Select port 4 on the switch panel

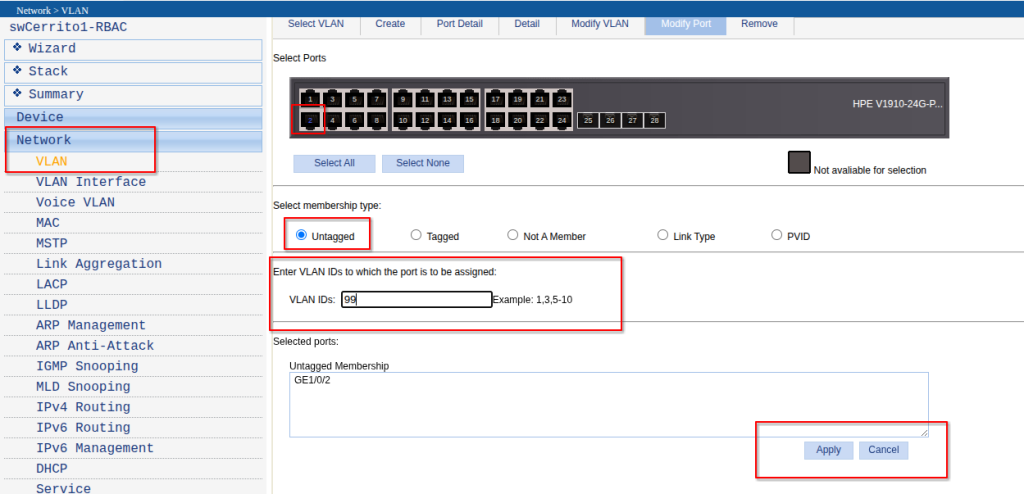[333, 120]
